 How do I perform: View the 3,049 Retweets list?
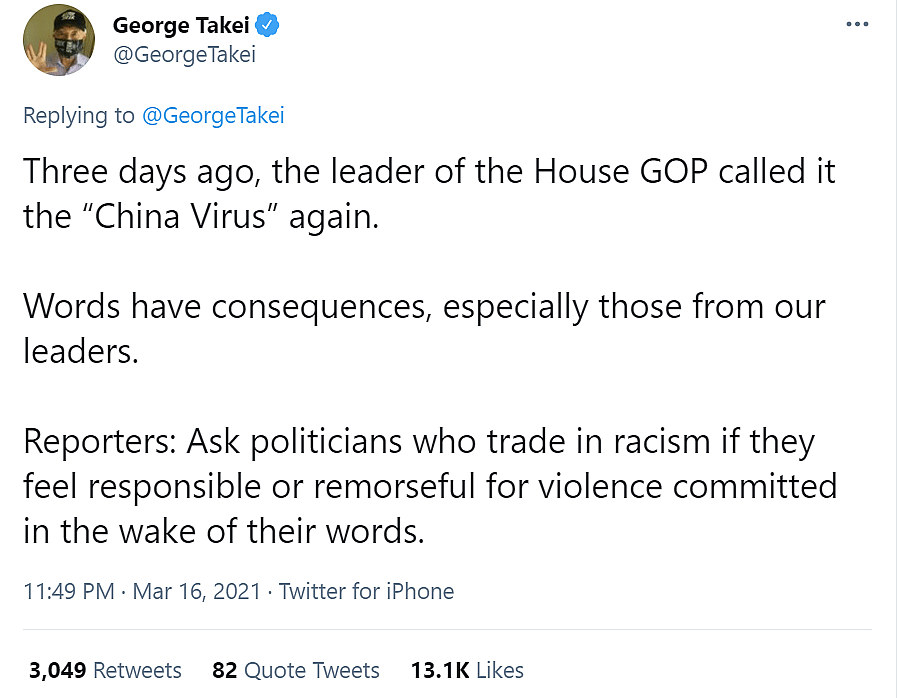pos(105,669)
